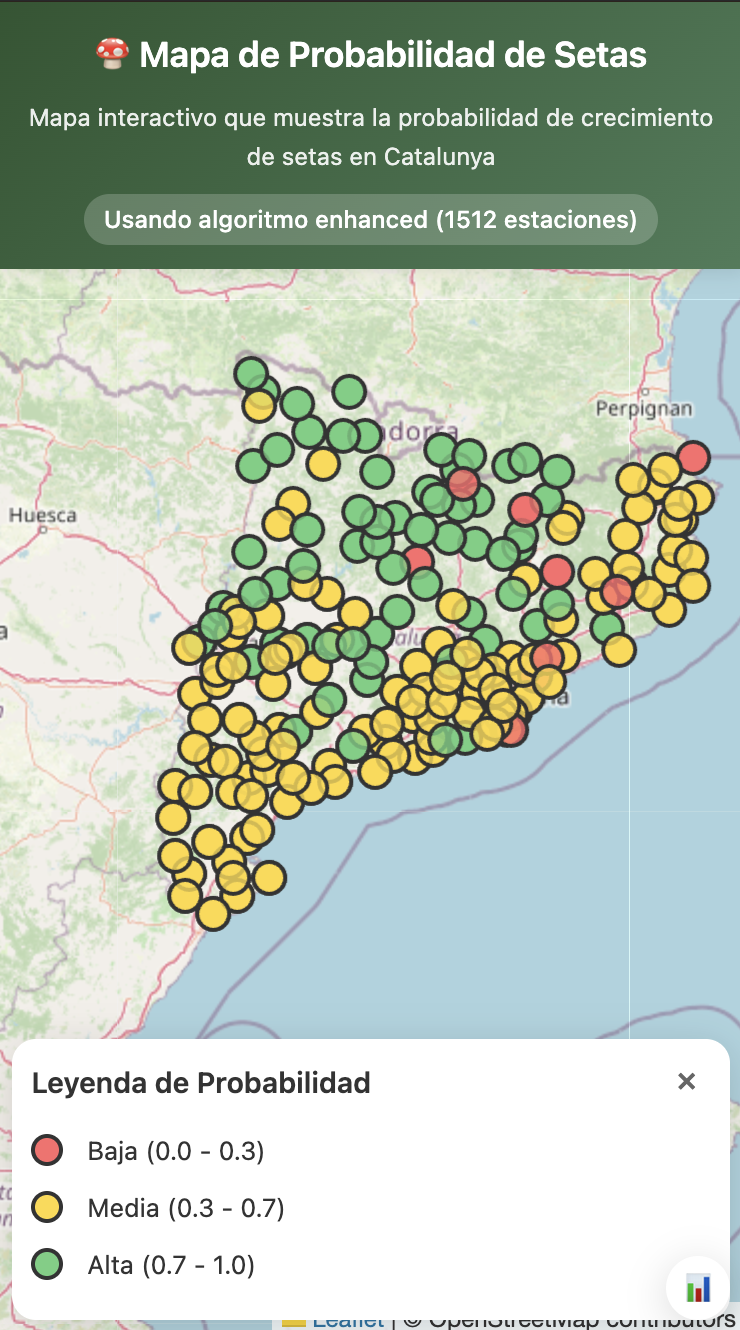
Task: Open the OpenStreetMap contributors link
Action: [x=582, y=1320]
